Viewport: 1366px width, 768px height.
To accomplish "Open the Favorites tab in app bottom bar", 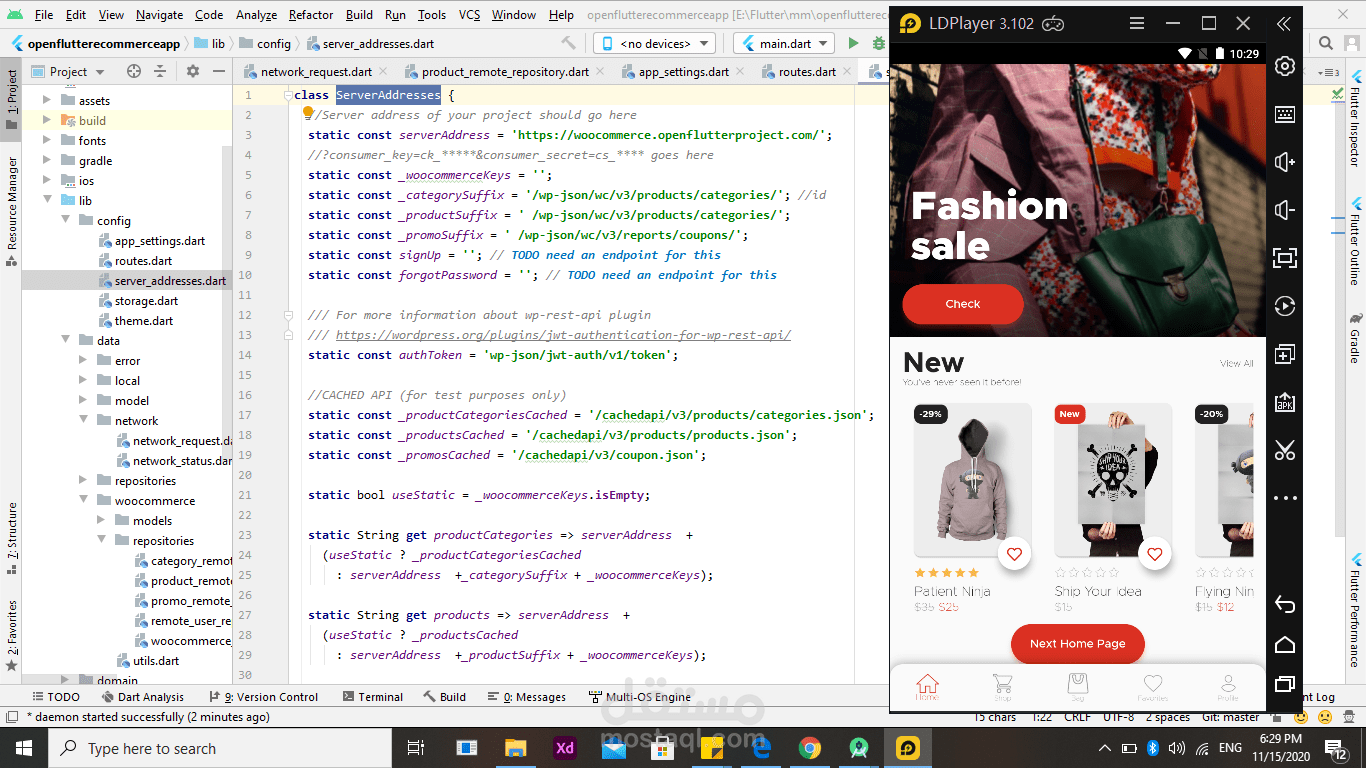I will (1153, 686).
